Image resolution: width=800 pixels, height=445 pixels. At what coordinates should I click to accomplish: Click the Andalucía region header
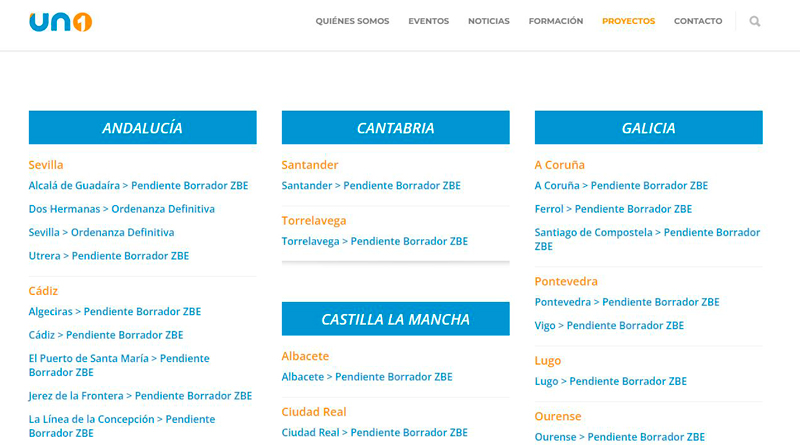coord(142,128)
